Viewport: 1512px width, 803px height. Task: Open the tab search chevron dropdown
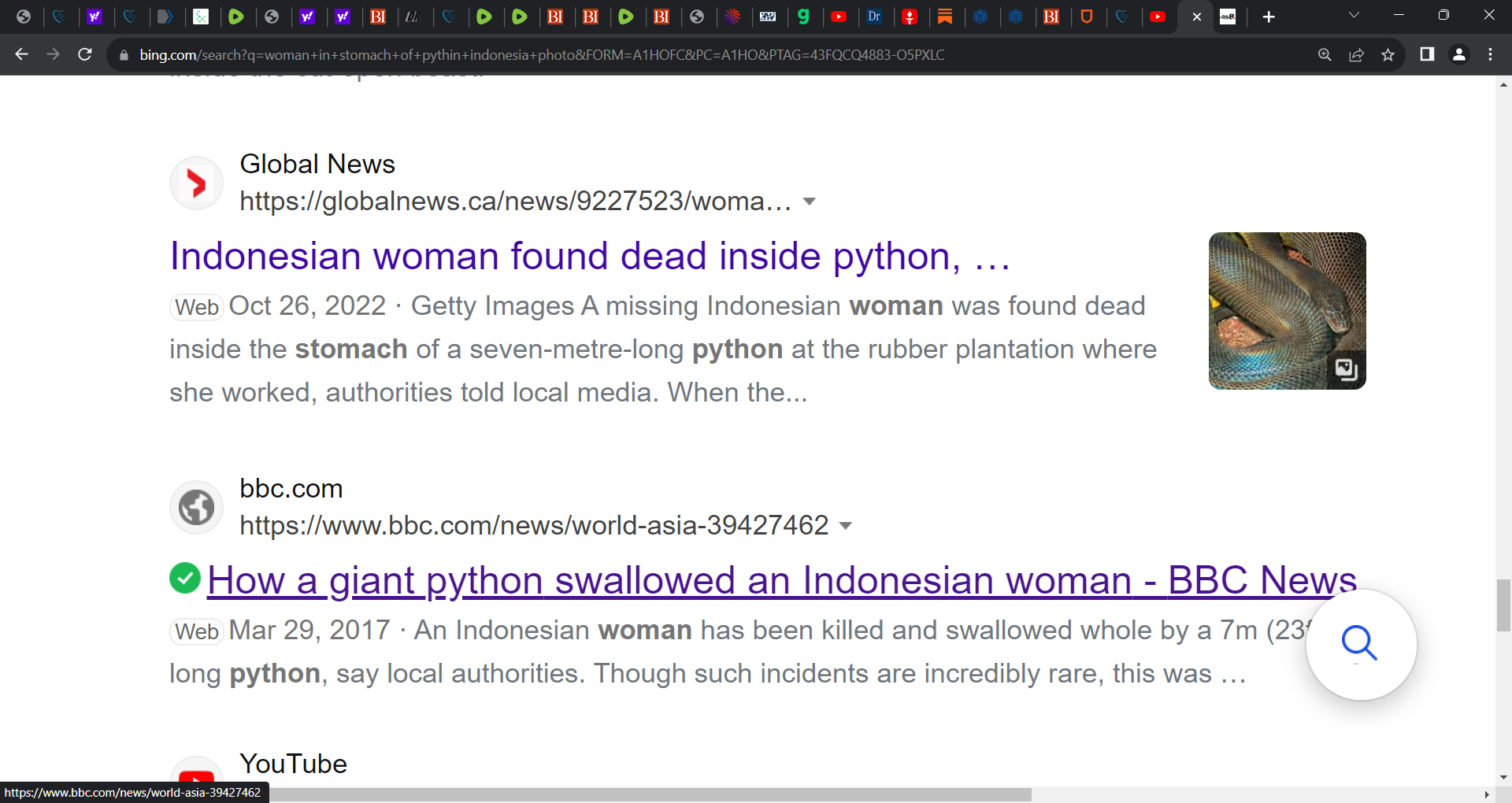pyautogui.click(x=1354, y=16)
